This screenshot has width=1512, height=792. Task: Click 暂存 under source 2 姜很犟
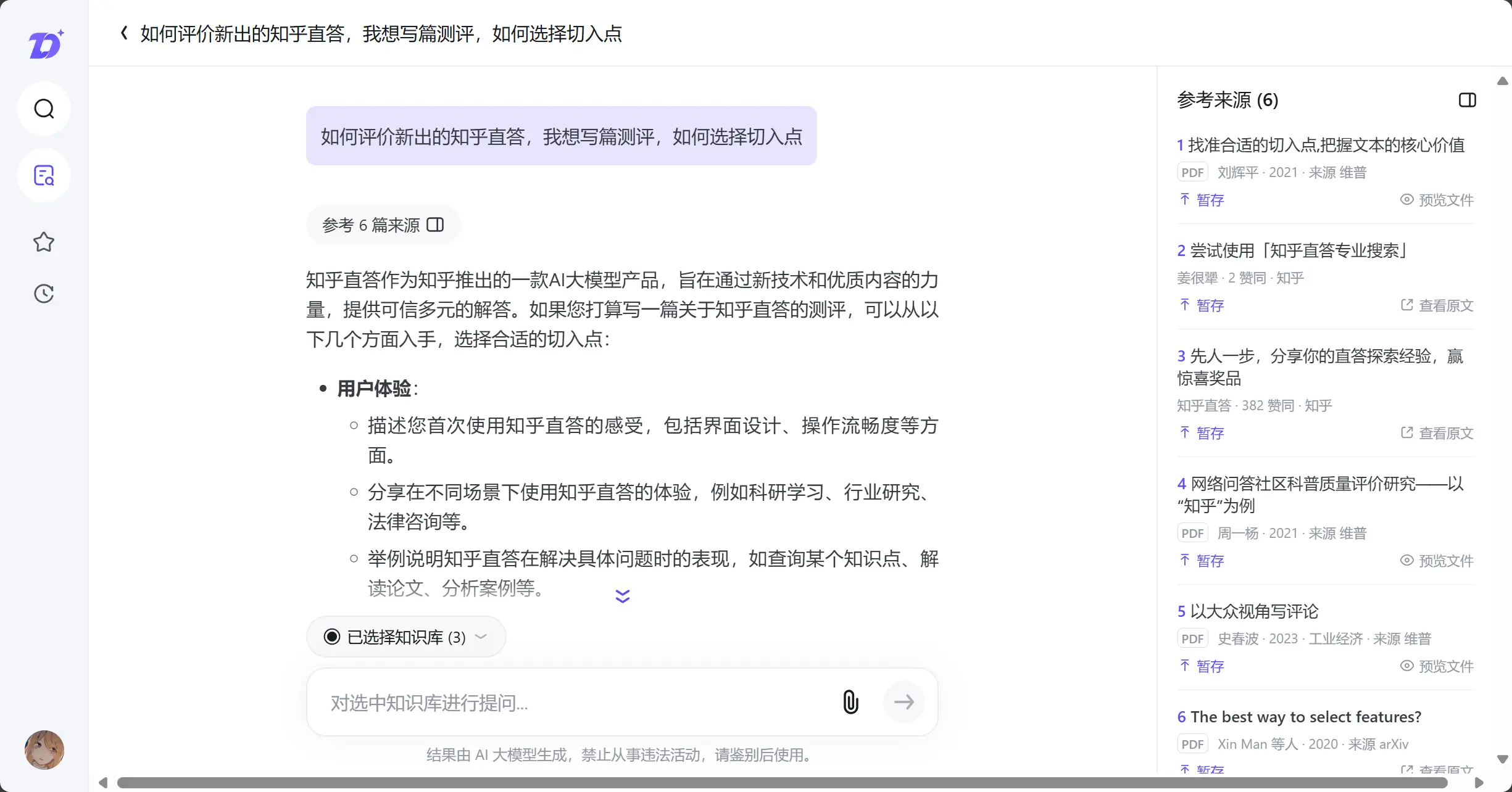[1202, 305]
